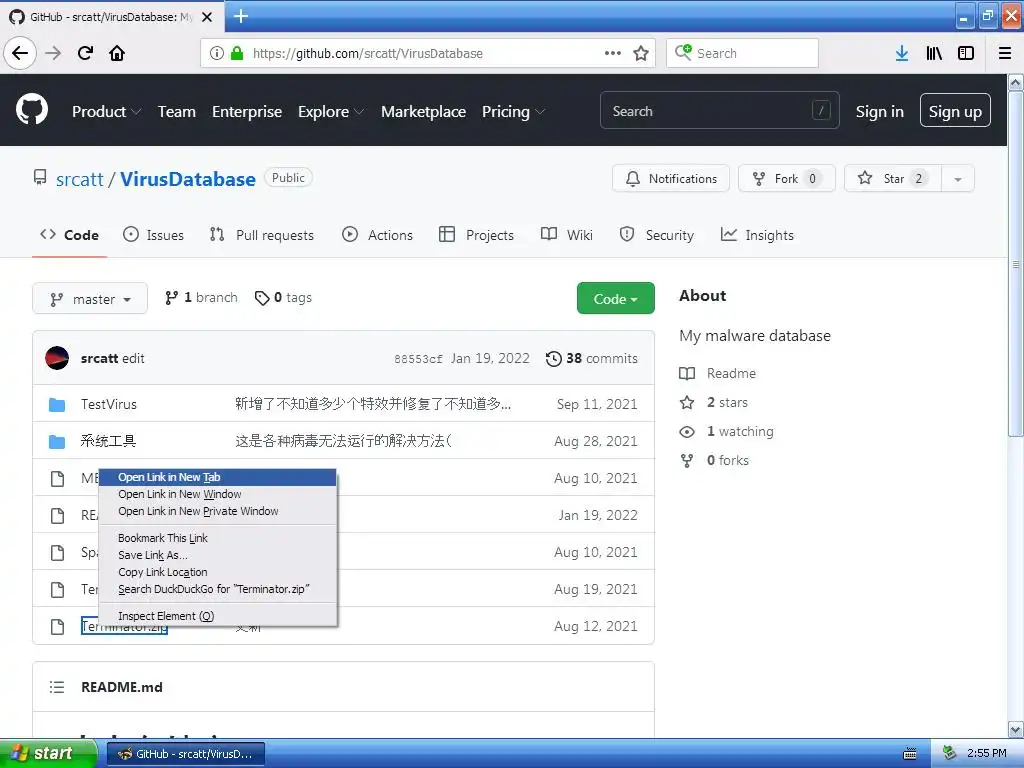This screenshot has height=768, width=1024.
Task: Click the GitHub octocat logo
Action: pyautogui.click(x=32, y=110)
